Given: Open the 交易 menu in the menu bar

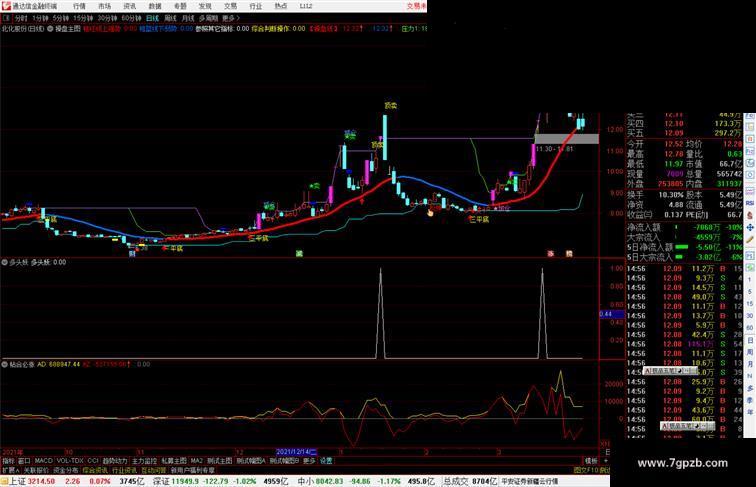Looking at the screenshot, I should click(x=230, y=6).
